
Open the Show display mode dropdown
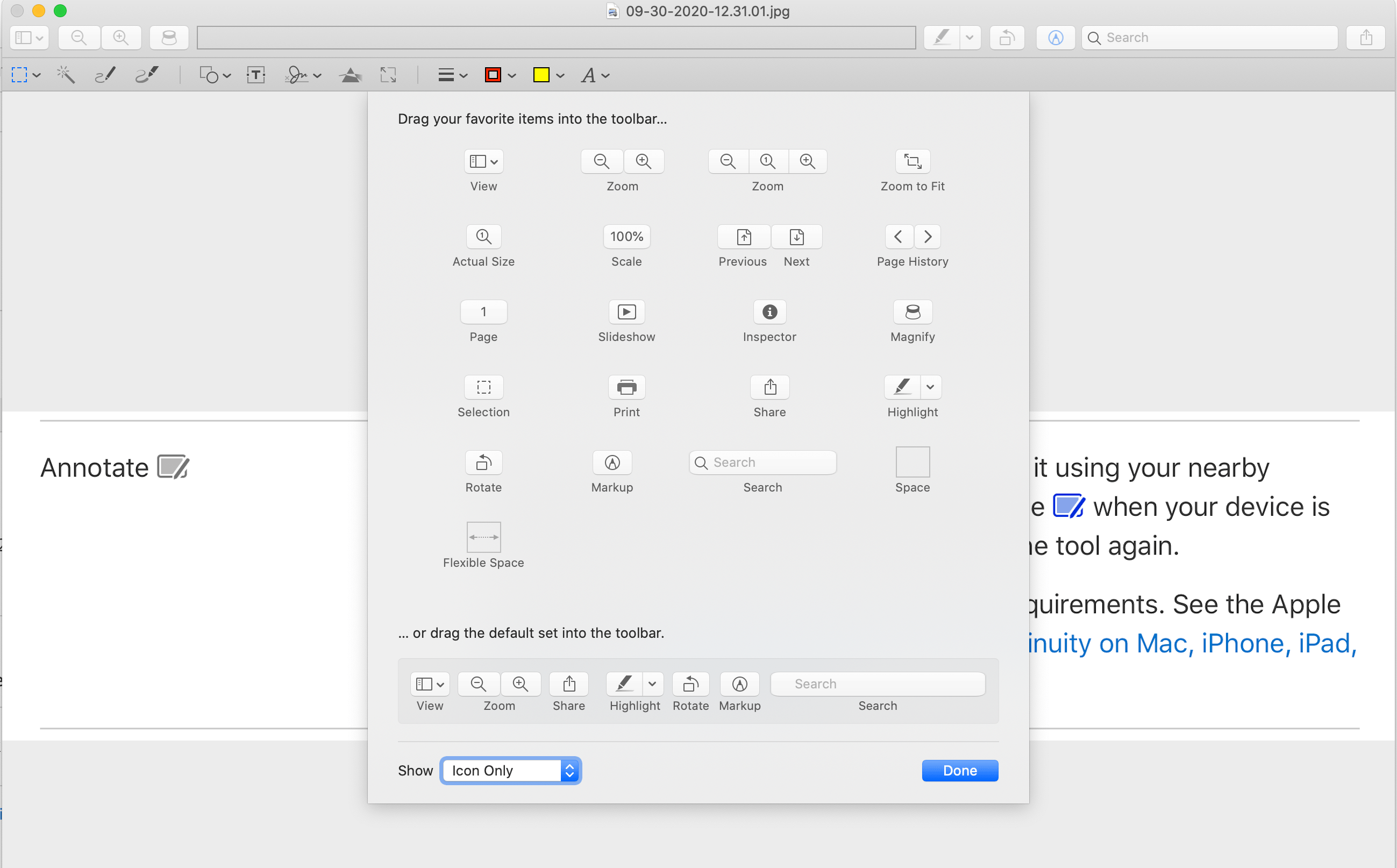tap(510, 771)
